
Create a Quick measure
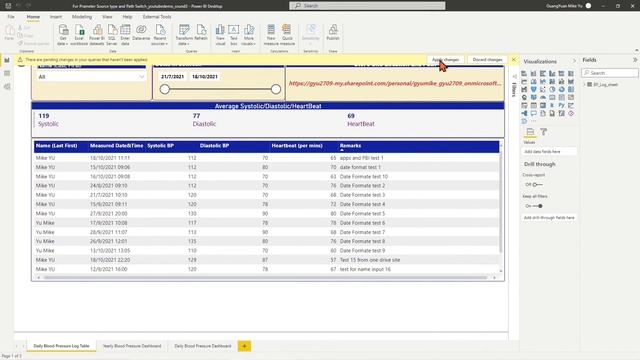287,34
